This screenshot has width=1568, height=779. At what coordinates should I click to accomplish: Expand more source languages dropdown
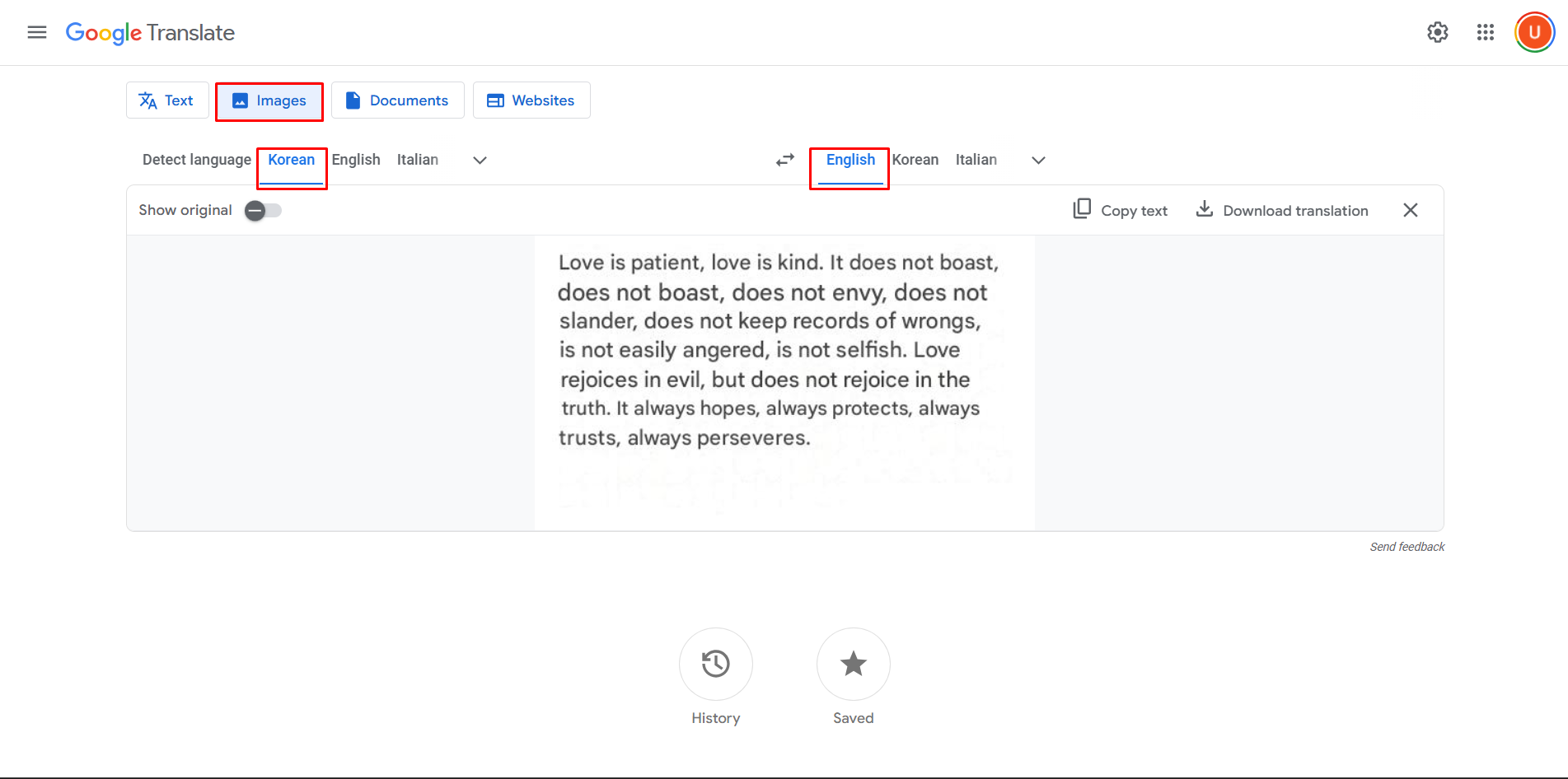pos(479,160)
